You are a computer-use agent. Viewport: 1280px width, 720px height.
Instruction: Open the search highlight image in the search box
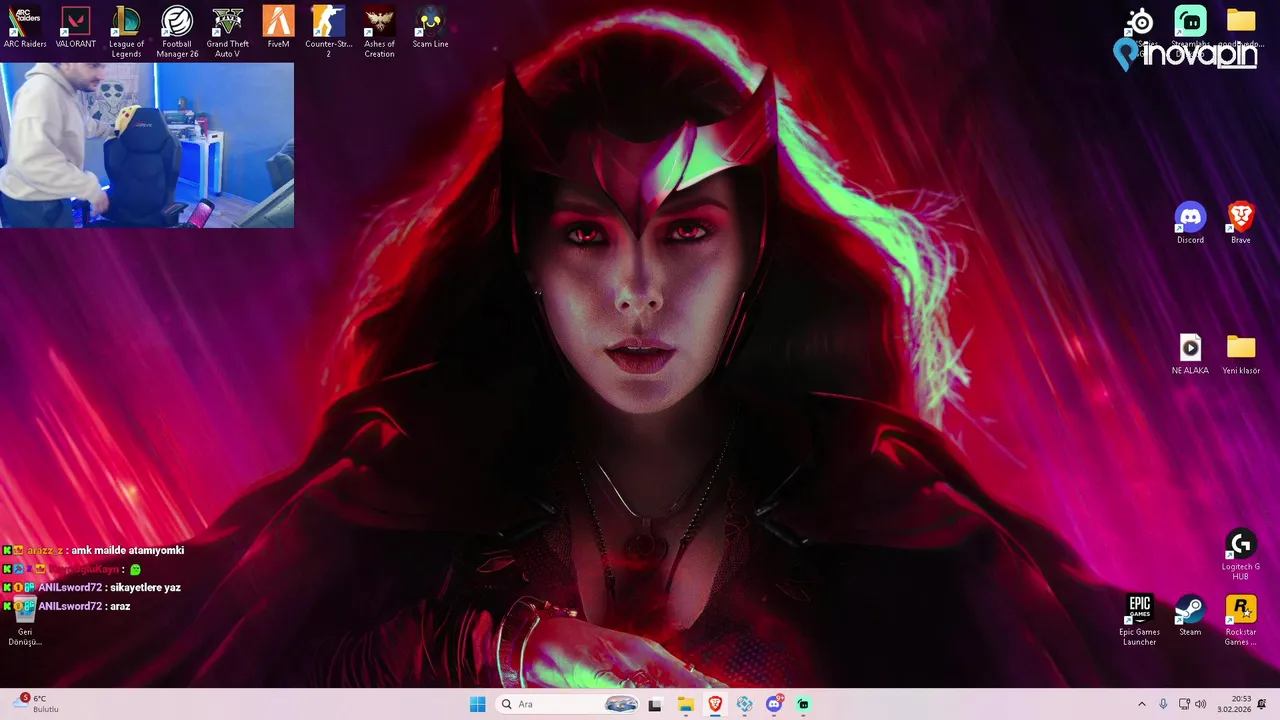click(x=621, y=704)
